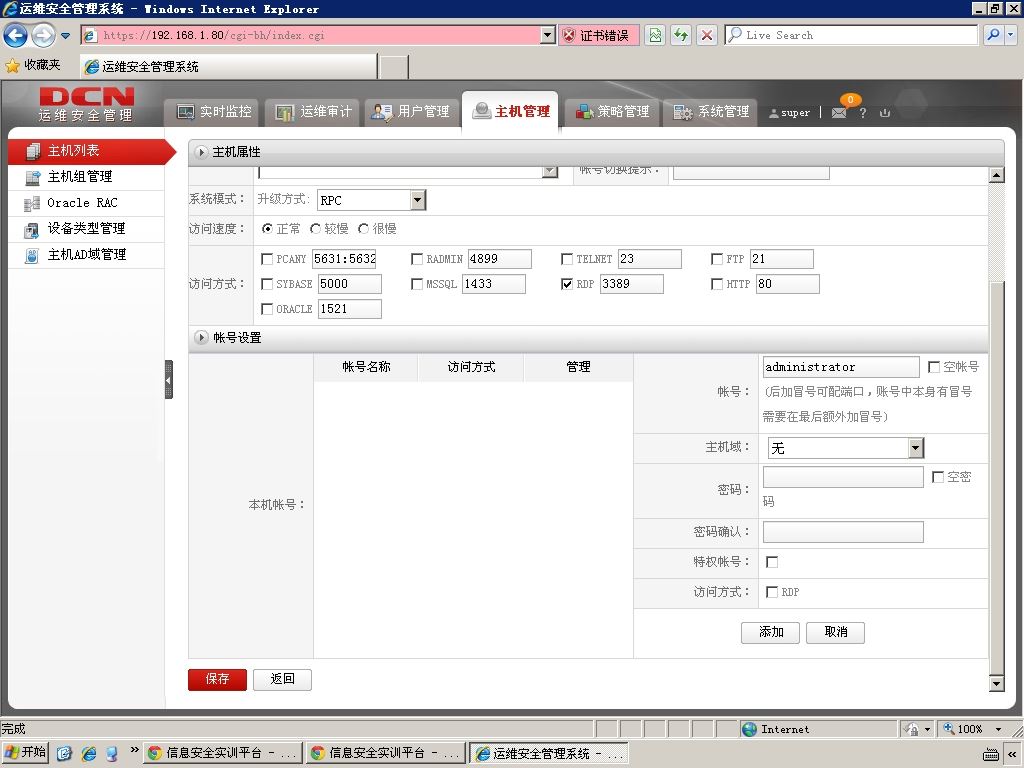Open Oracle RAC in the sidebar
Screen dimensions: 1024x768
(86, 203)
